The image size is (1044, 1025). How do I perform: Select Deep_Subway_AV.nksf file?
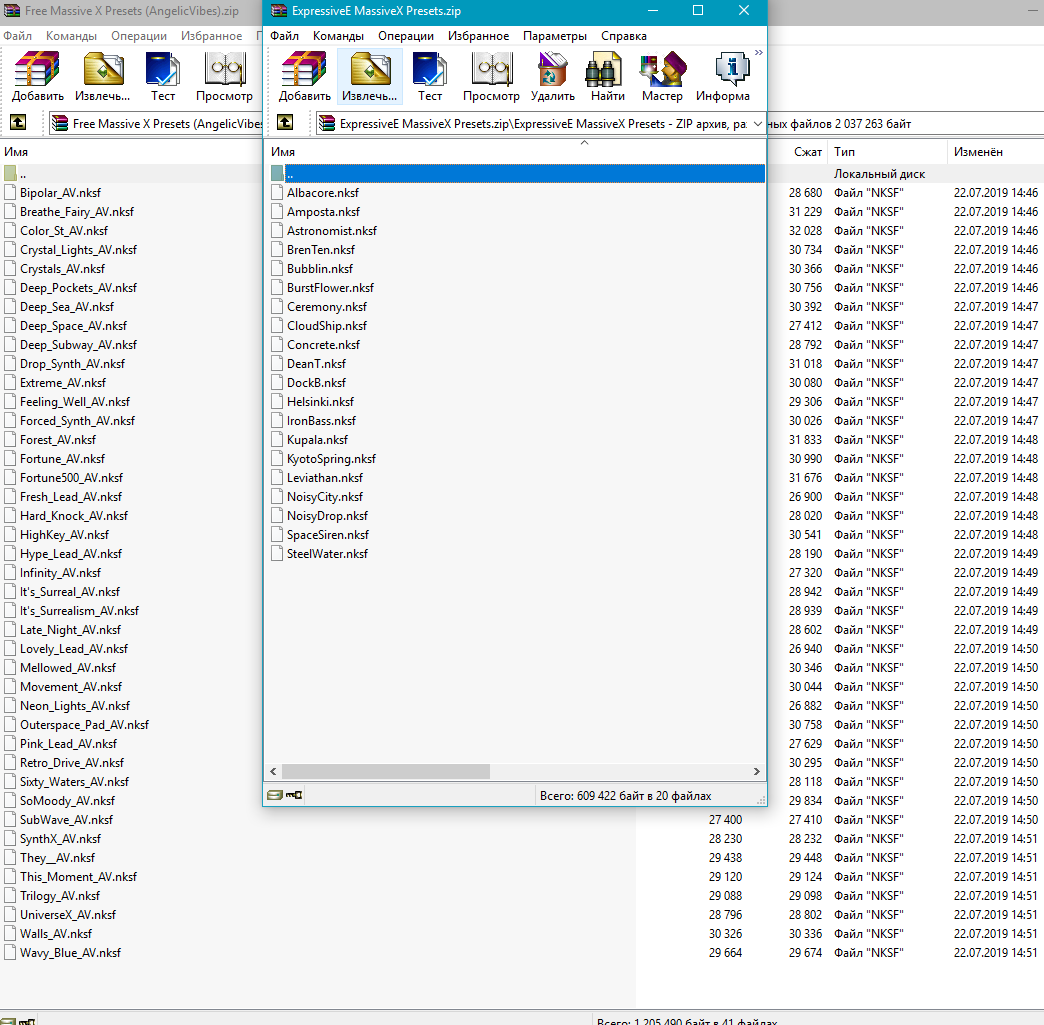point(78,345)
